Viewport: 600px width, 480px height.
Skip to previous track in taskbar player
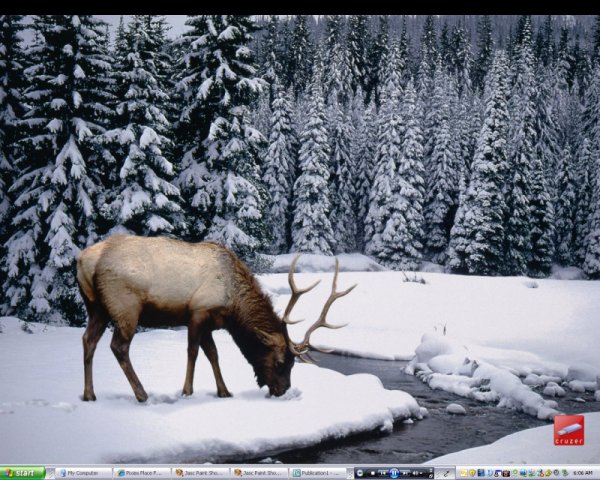click(x=382, y=473)
